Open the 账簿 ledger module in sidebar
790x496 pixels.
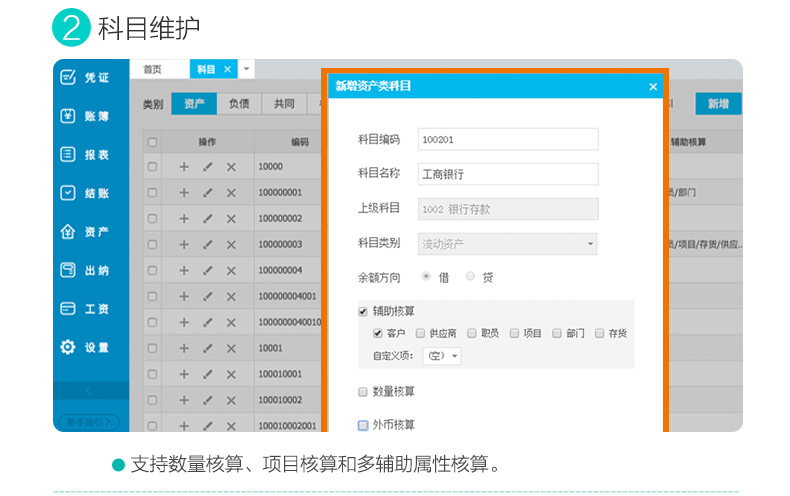click(85, 116)
